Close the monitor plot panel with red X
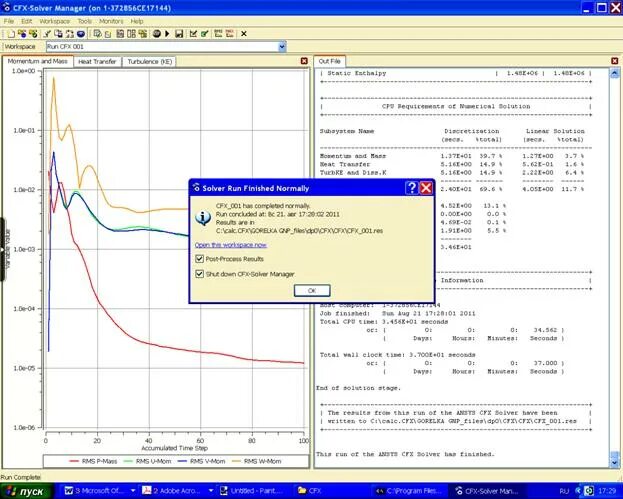The width and height of the screenshot is (623, 499). click(x=304, y=61)
